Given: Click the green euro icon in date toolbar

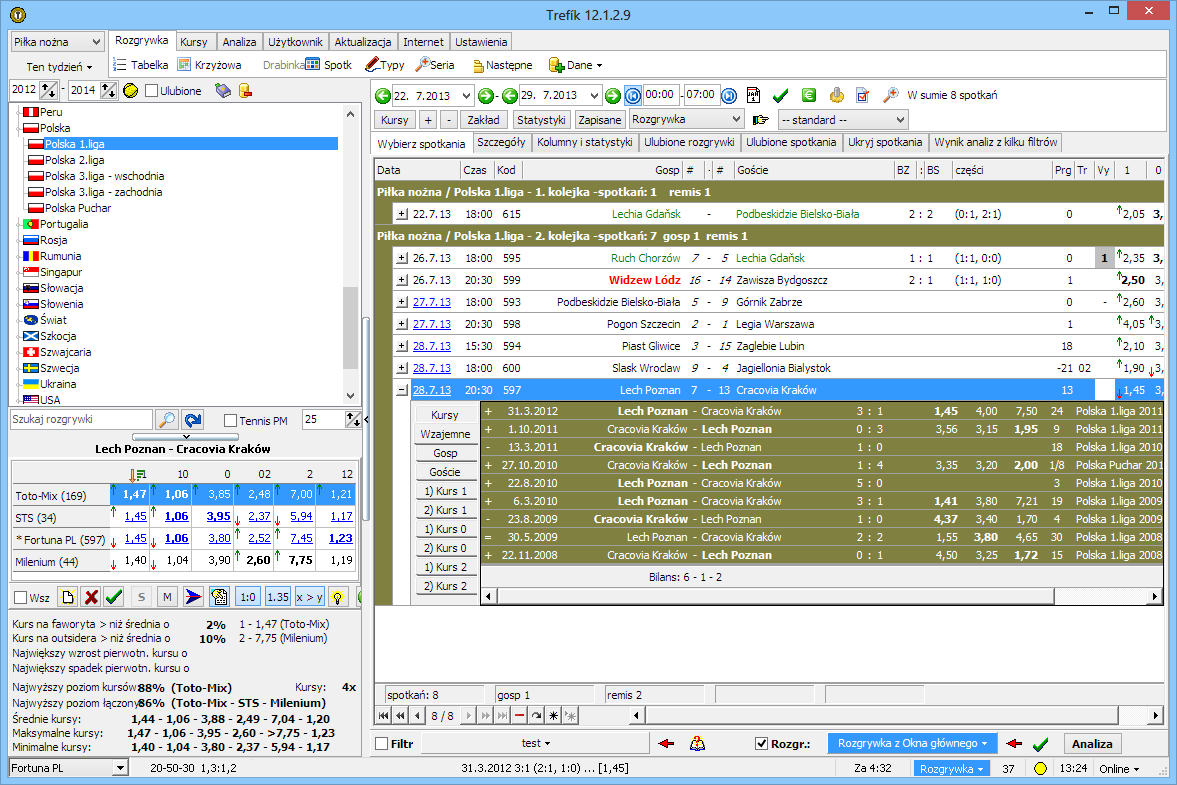Looking at the screenshot, I should coord(808,95).
